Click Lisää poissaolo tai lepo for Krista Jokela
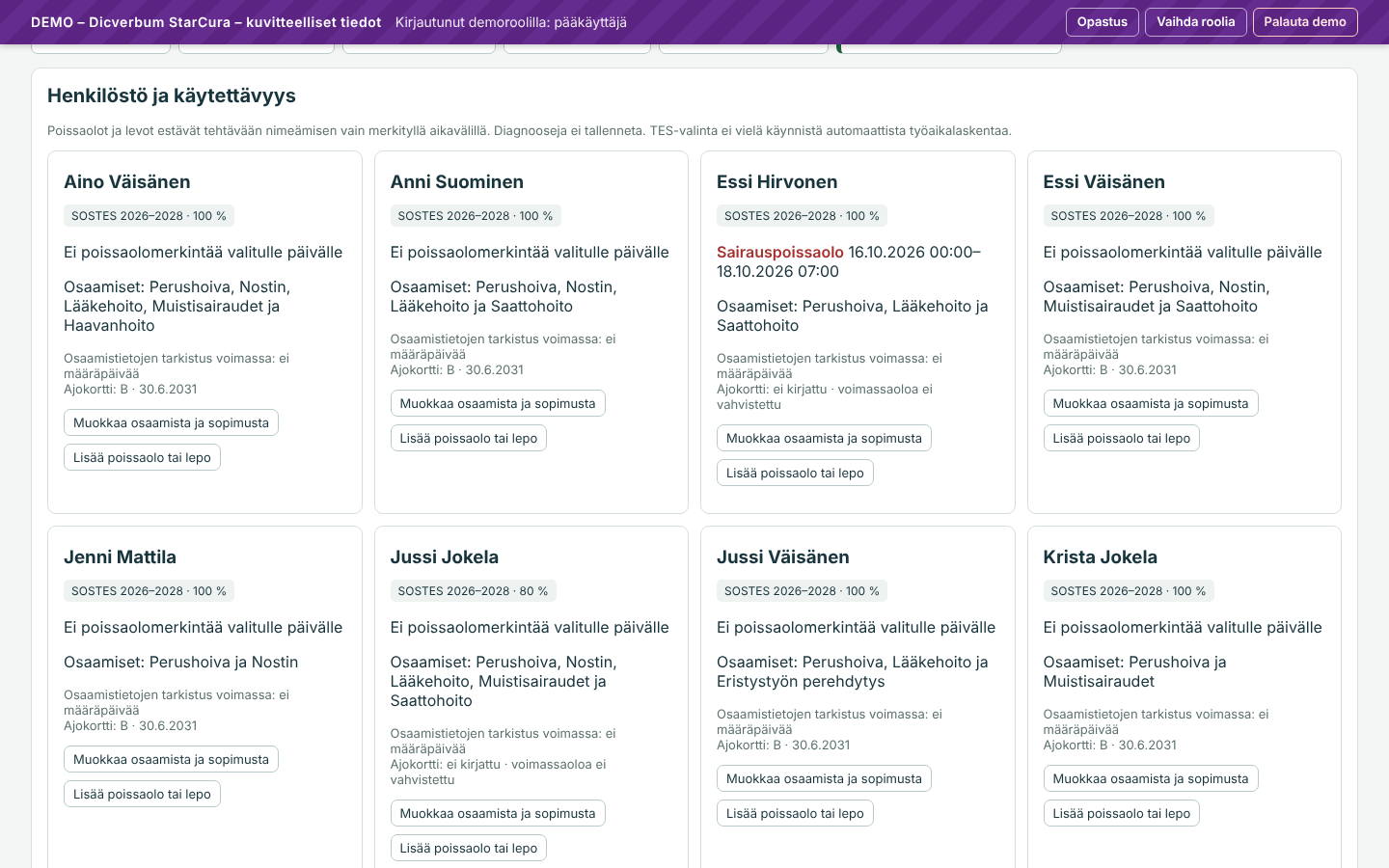This screenshot has height=868, width=1389. tap(1122, 813)
